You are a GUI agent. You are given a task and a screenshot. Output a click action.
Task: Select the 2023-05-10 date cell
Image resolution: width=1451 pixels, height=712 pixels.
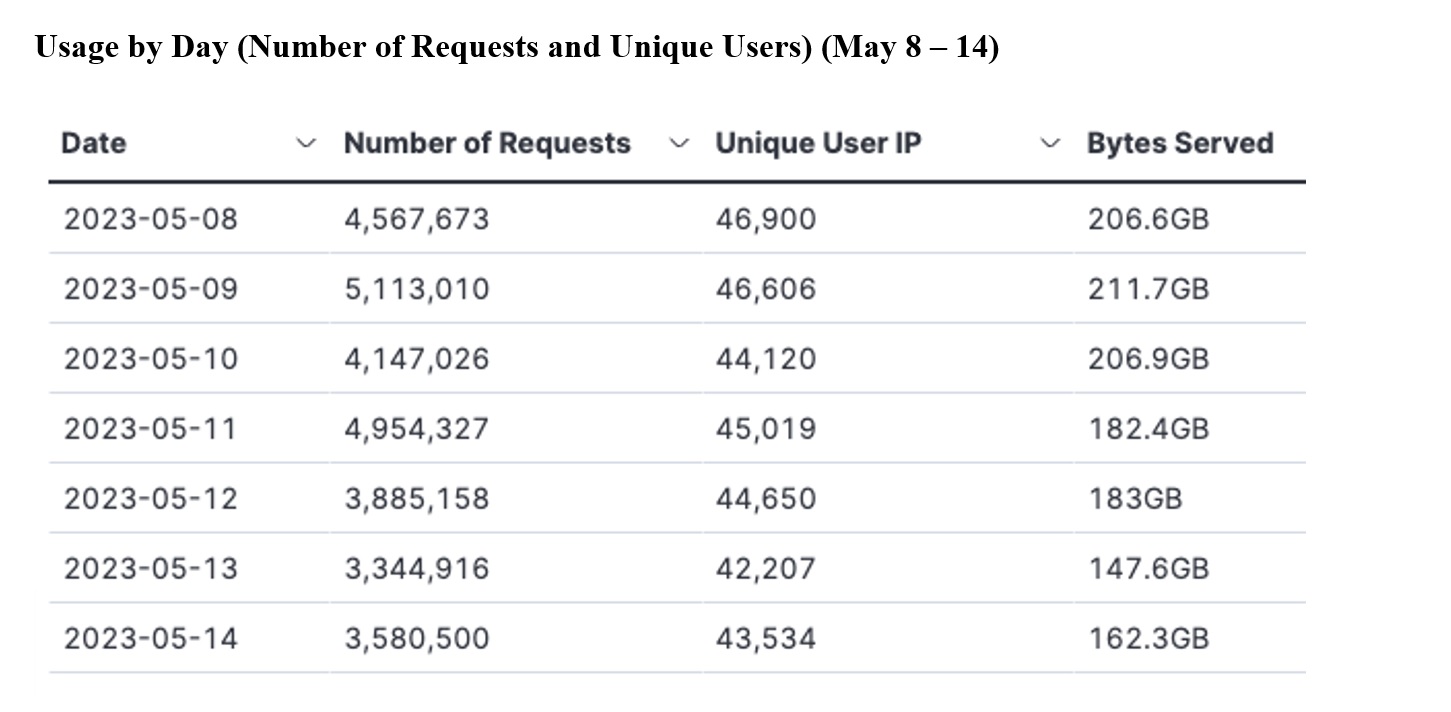151,358
